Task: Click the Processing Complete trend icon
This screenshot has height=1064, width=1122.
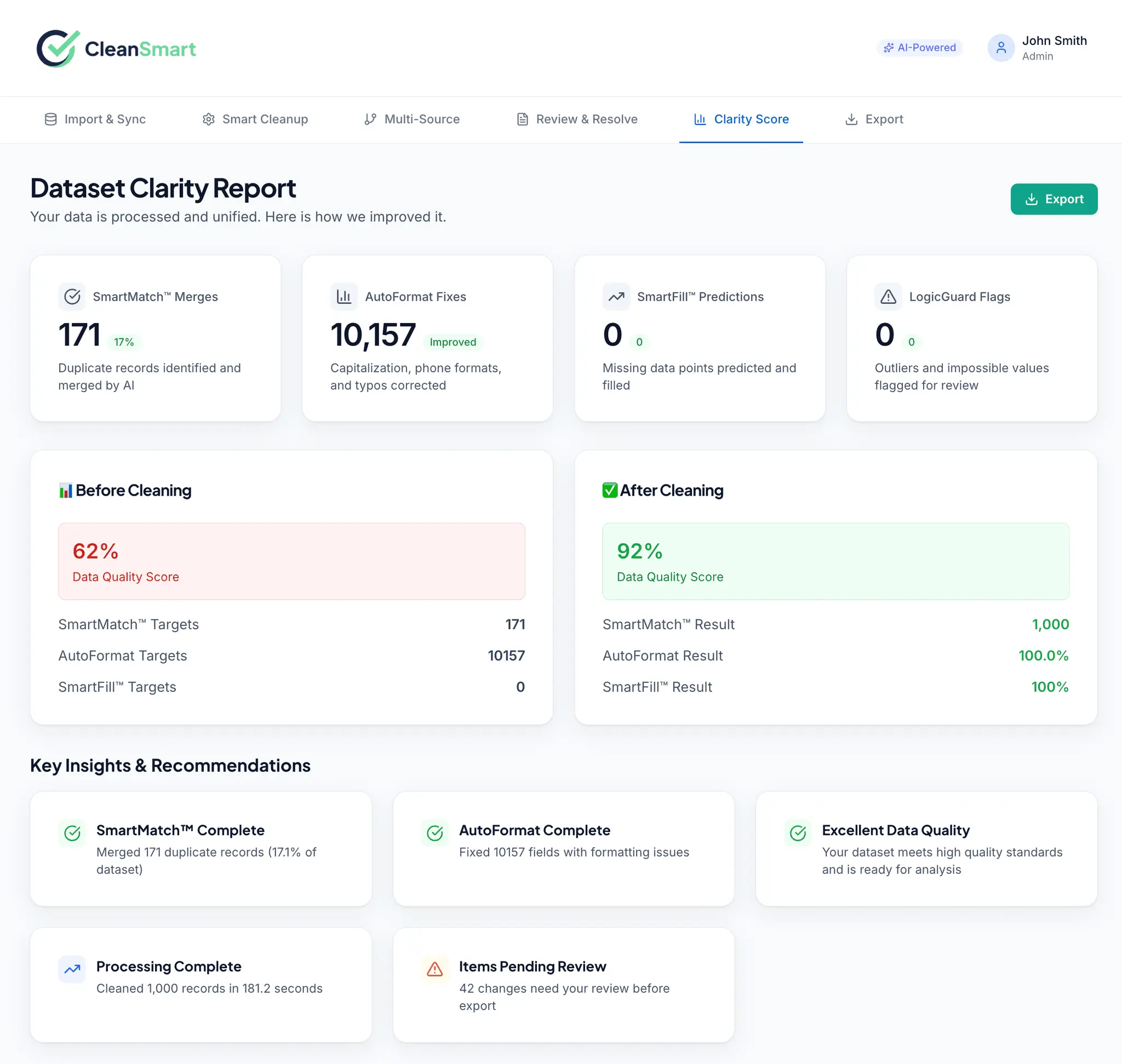Action: coord(72,969)
